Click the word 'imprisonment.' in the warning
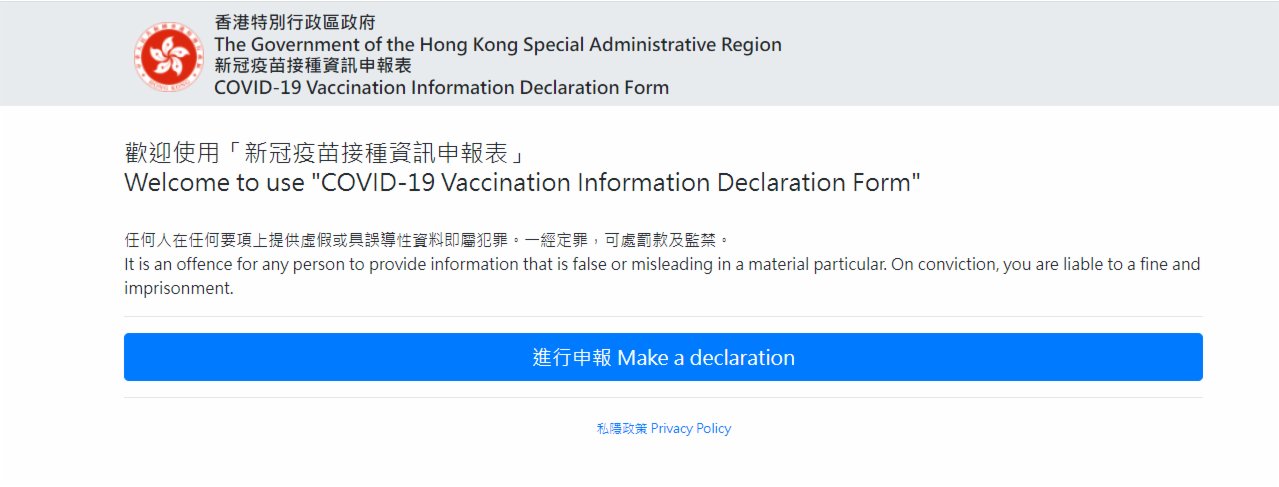This screenshot has width=1279, height=487. 178,289
